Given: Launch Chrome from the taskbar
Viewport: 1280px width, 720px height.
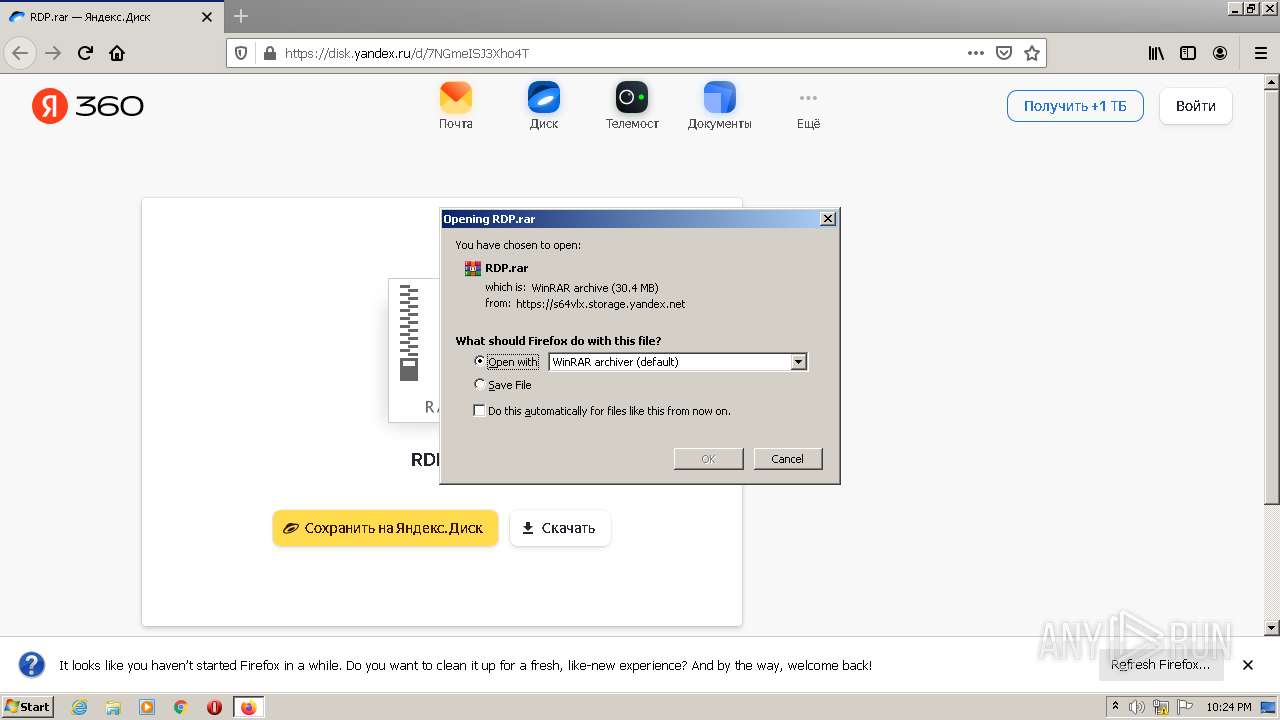Looking at the screenshot, I should pos(180,707).
